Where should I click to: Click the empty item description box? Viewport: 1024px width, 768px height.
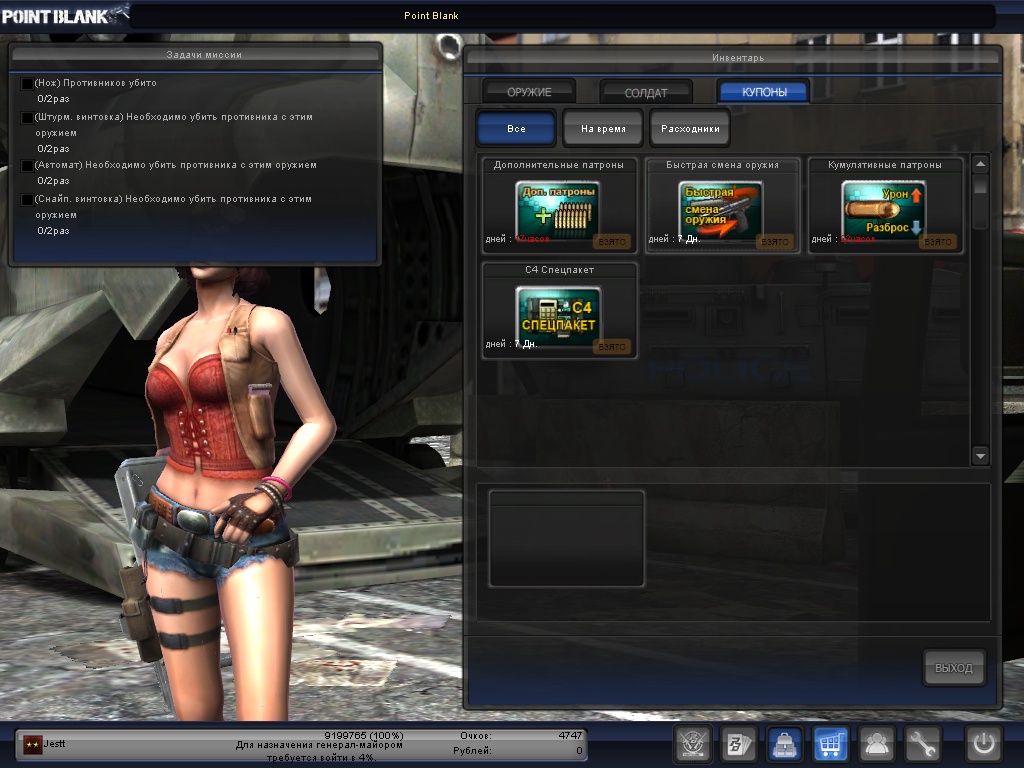[x=567, y=539]
